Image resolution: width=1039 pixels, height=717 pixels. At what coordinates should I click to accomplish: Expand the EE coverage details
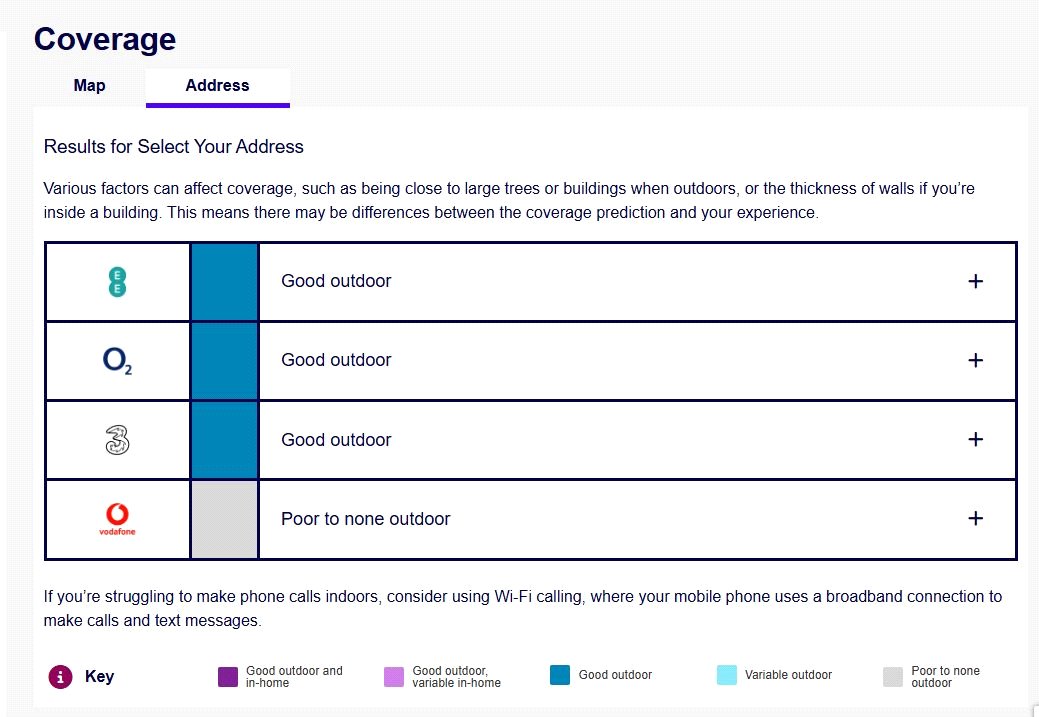pos(976,282)
